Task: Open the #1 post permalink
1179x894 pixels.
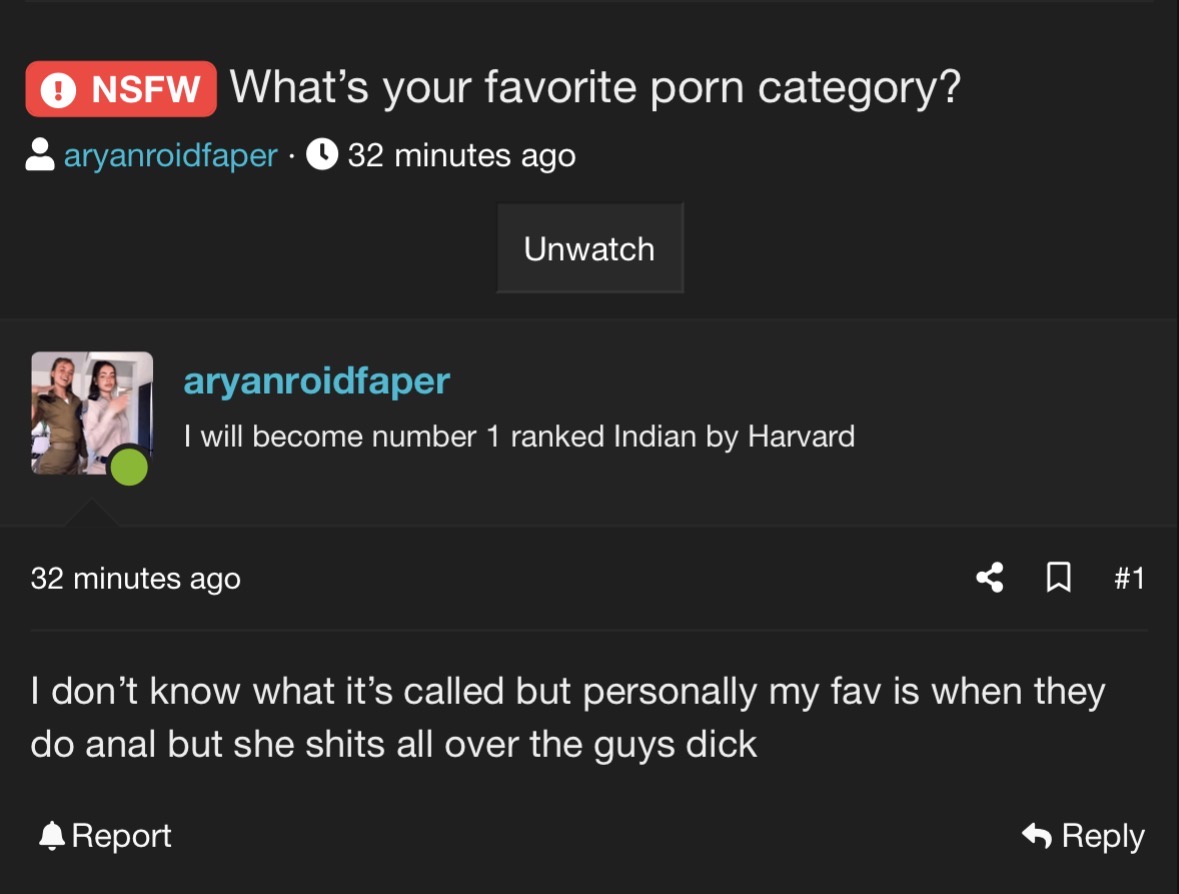Action: click(1128, 577)
